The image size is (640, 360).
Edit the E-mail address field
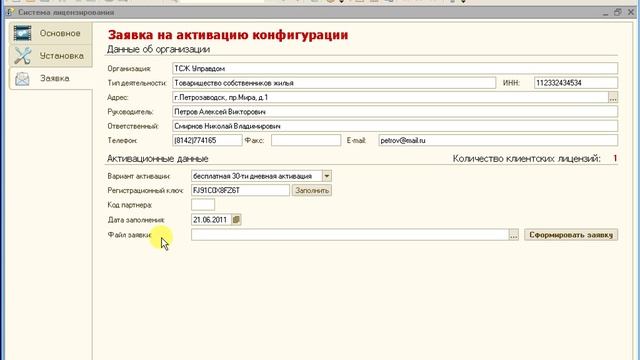(498, 140)
